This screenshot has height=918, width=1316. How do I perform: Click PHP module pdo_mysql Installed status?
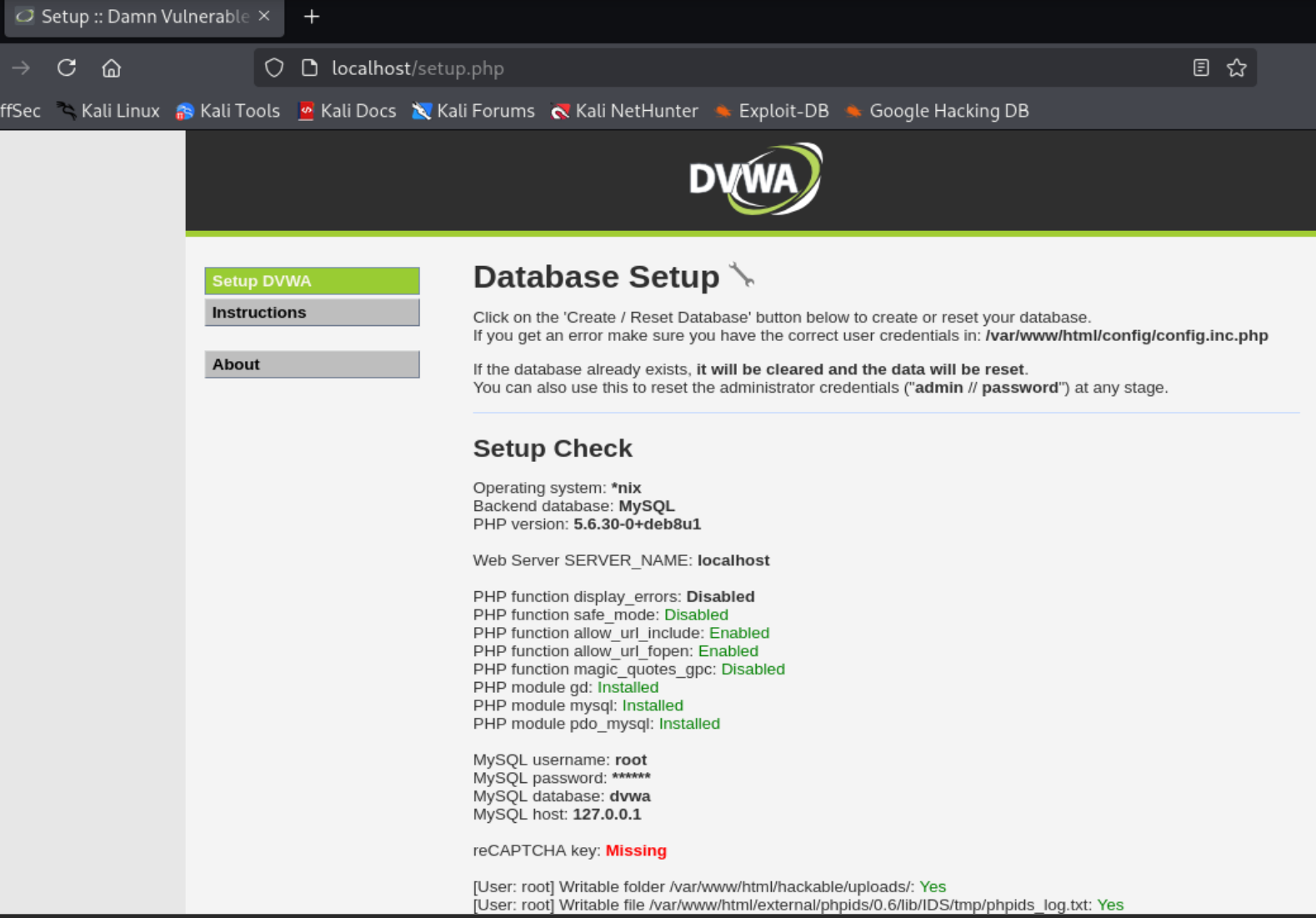point(689,725)
